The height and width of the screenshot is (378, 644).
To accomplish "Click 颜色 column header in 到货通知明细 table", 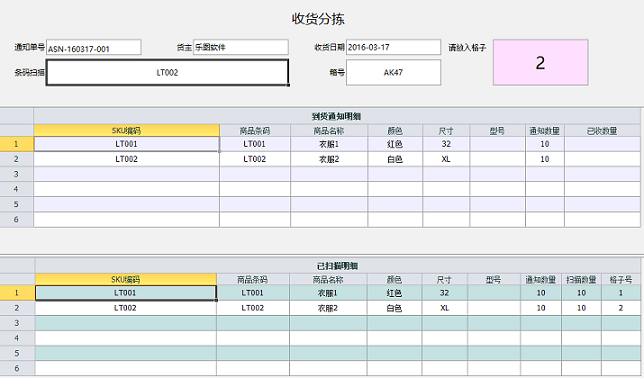I will [395, 131].
